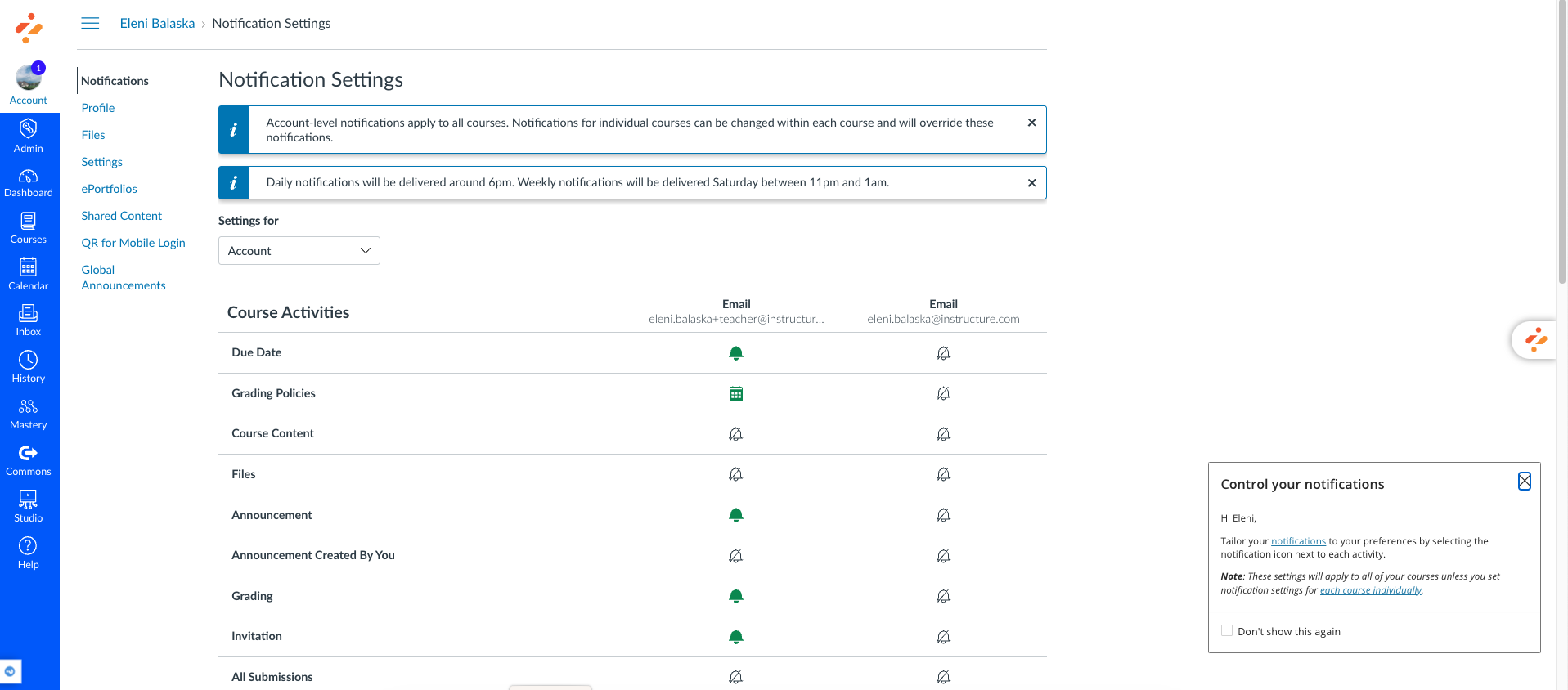The image size is (1568, 690).
Task: Change Grading Policies daily summary icon
Action: pyautogui.click(x=736, y=393)
